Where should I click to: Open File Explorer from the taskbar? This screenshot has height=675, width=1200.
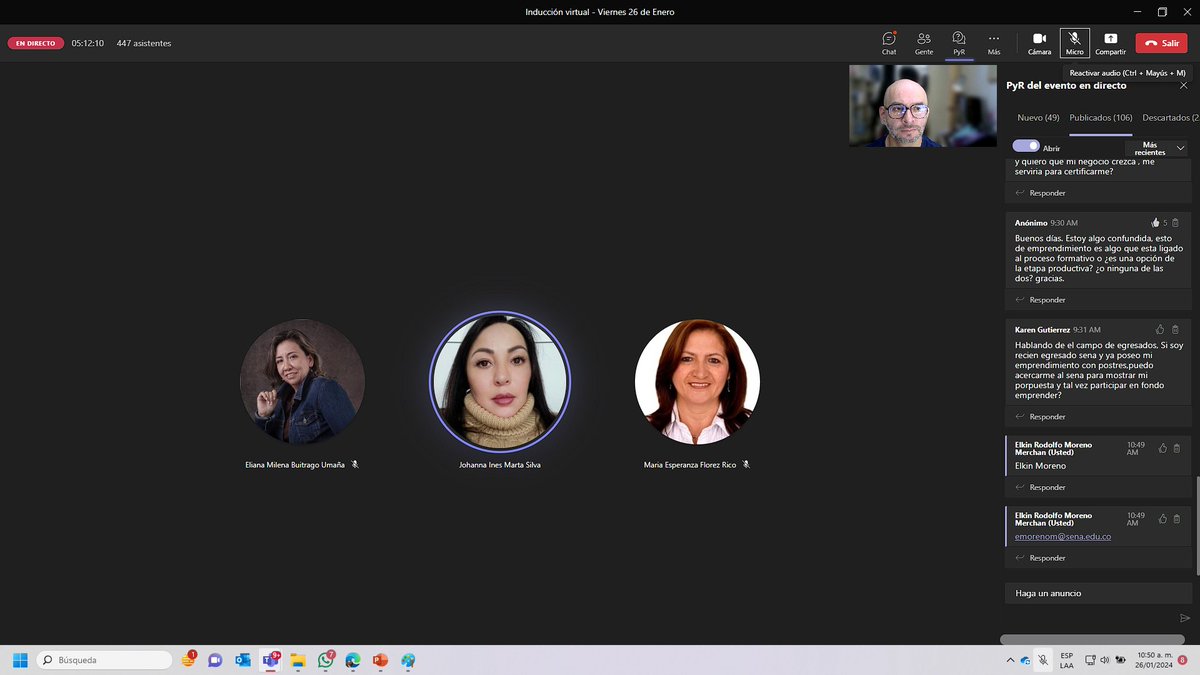[x=297, y=660]
